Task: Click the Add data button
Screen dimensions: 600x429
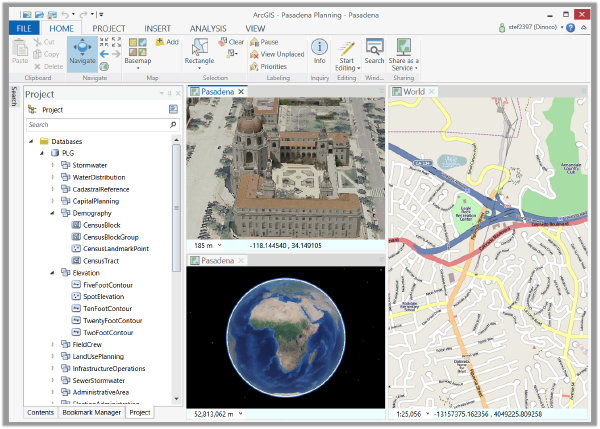Action: pos(167,42)
